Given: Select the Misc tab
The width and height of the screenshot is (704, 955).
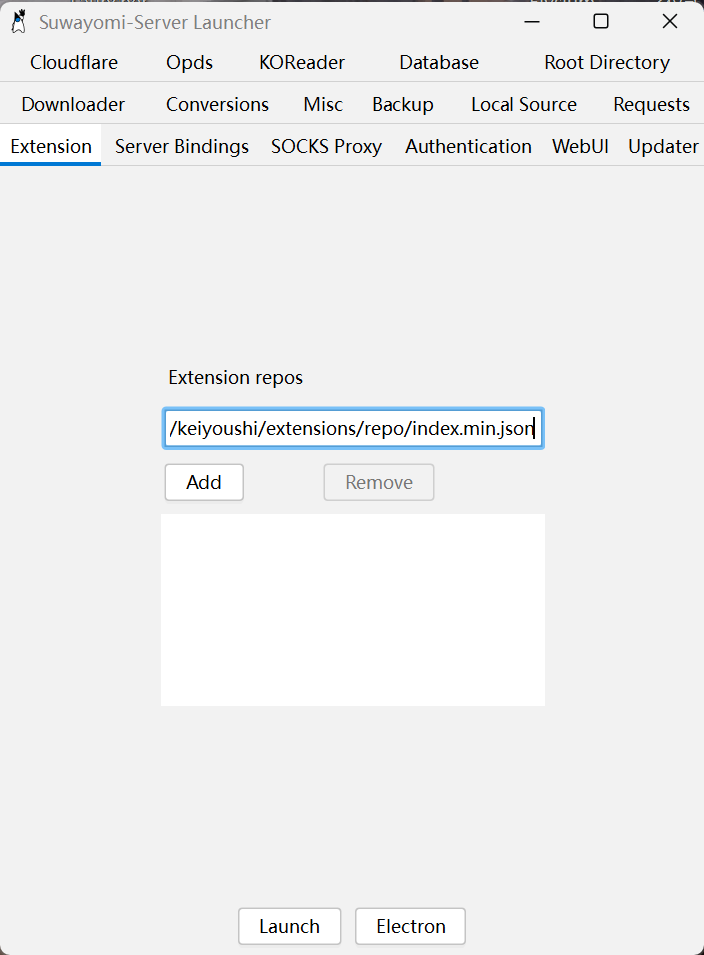Looking at the screenshot, I should pyautogui.click(x=323, y=104).
